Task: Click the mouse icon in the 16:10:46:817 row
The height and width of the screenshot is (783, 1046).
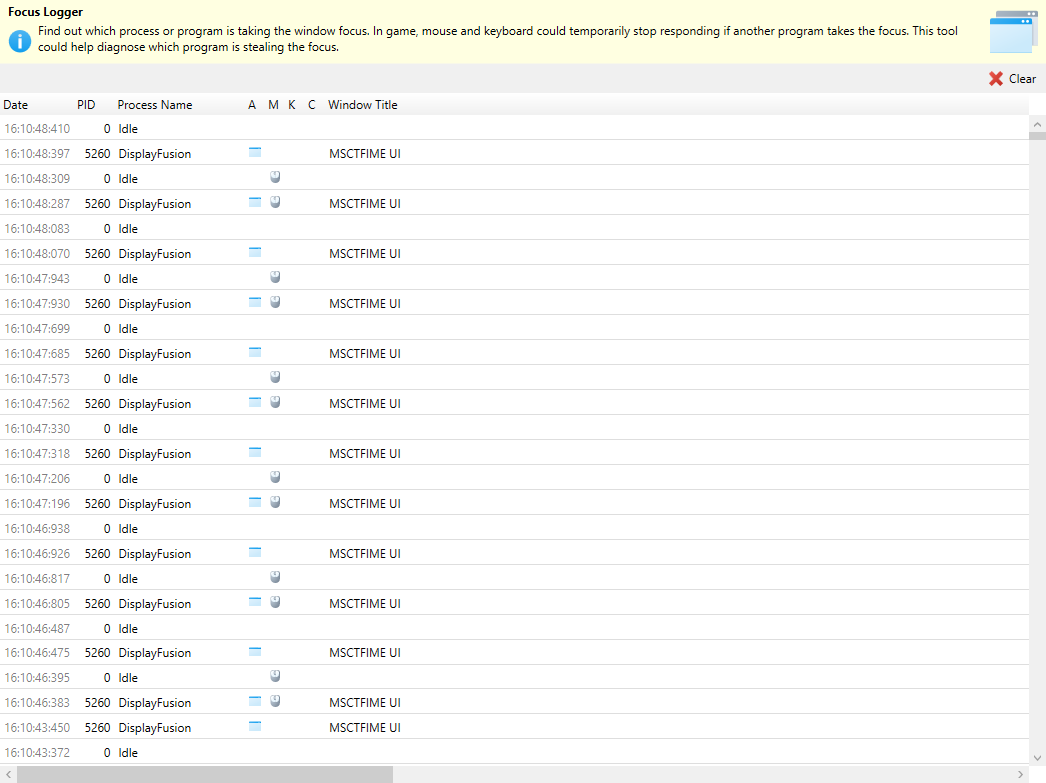Action: coord(275,577)
